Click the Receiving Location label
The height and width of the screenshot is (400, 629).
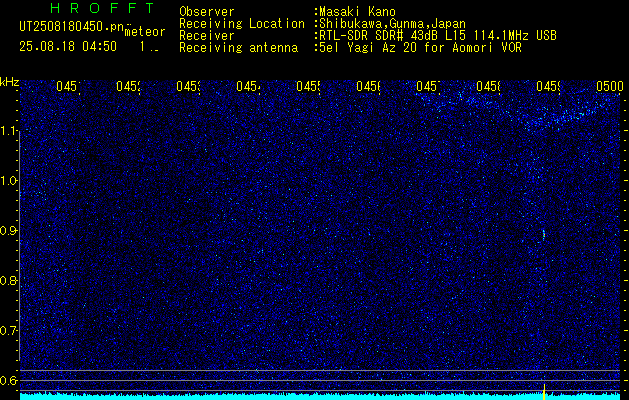coord(242,24)
